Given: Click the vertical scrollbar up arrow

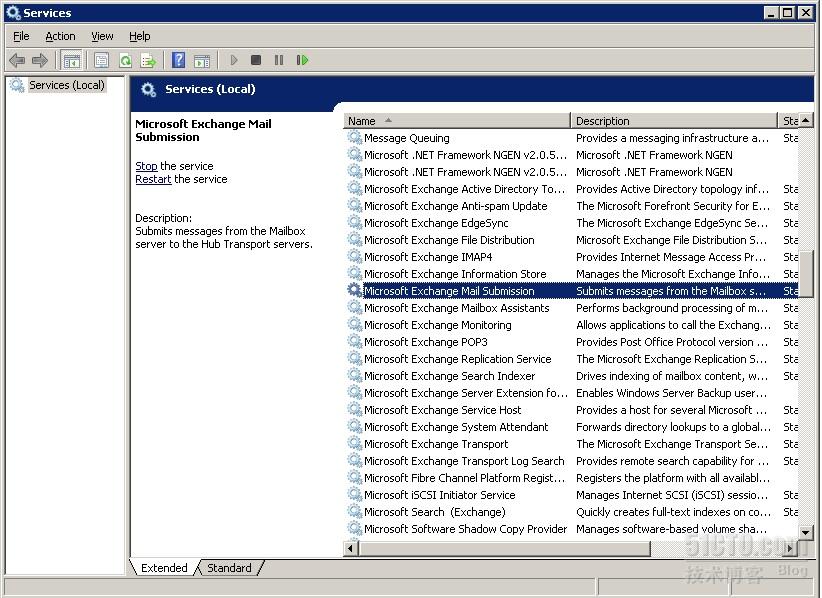Looking at the screenshot, I should pyautogui.click(x=806, y=121).
